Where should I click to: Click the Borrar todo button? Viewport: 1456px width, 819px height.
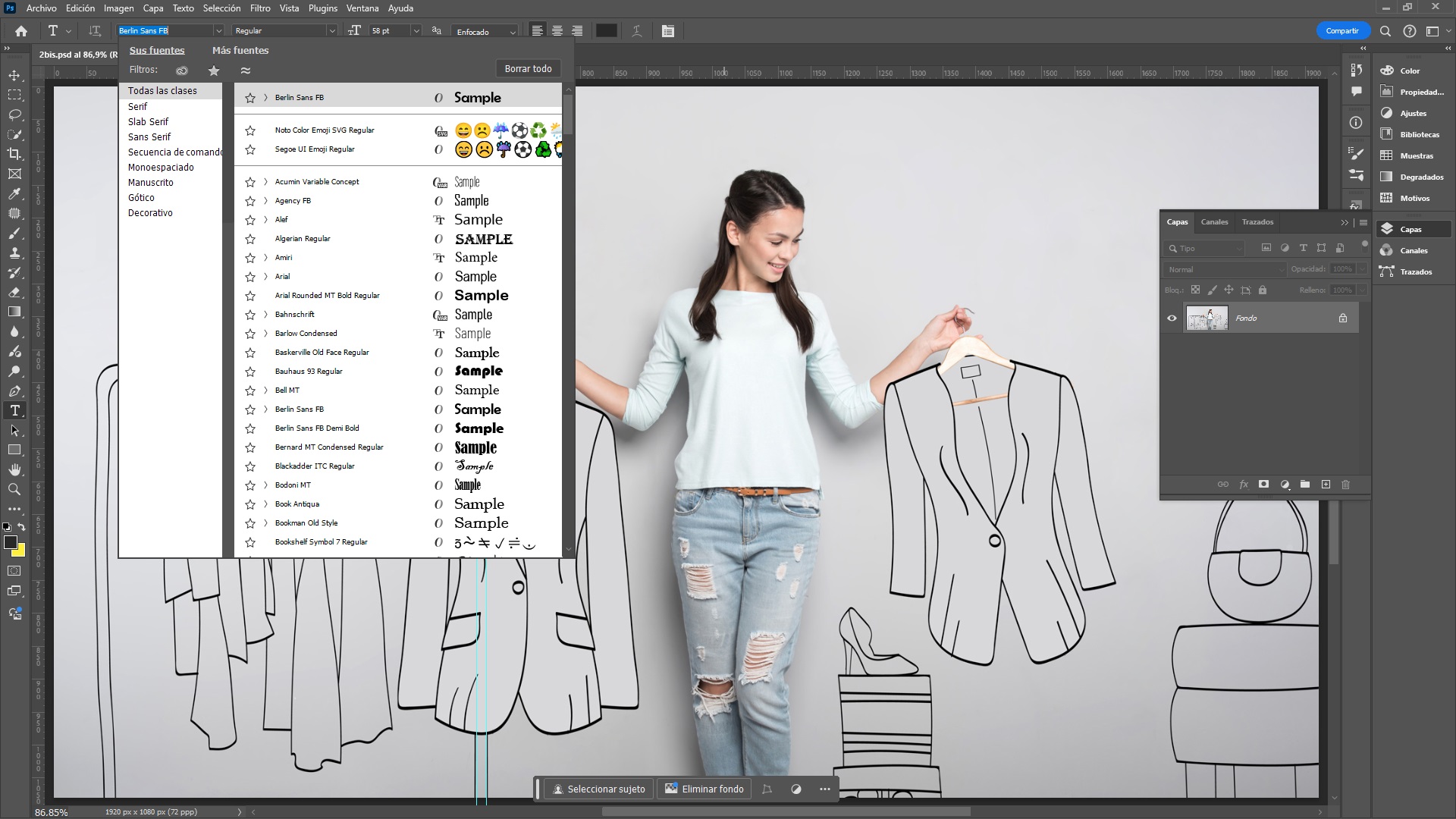click(x=528, y=68)
